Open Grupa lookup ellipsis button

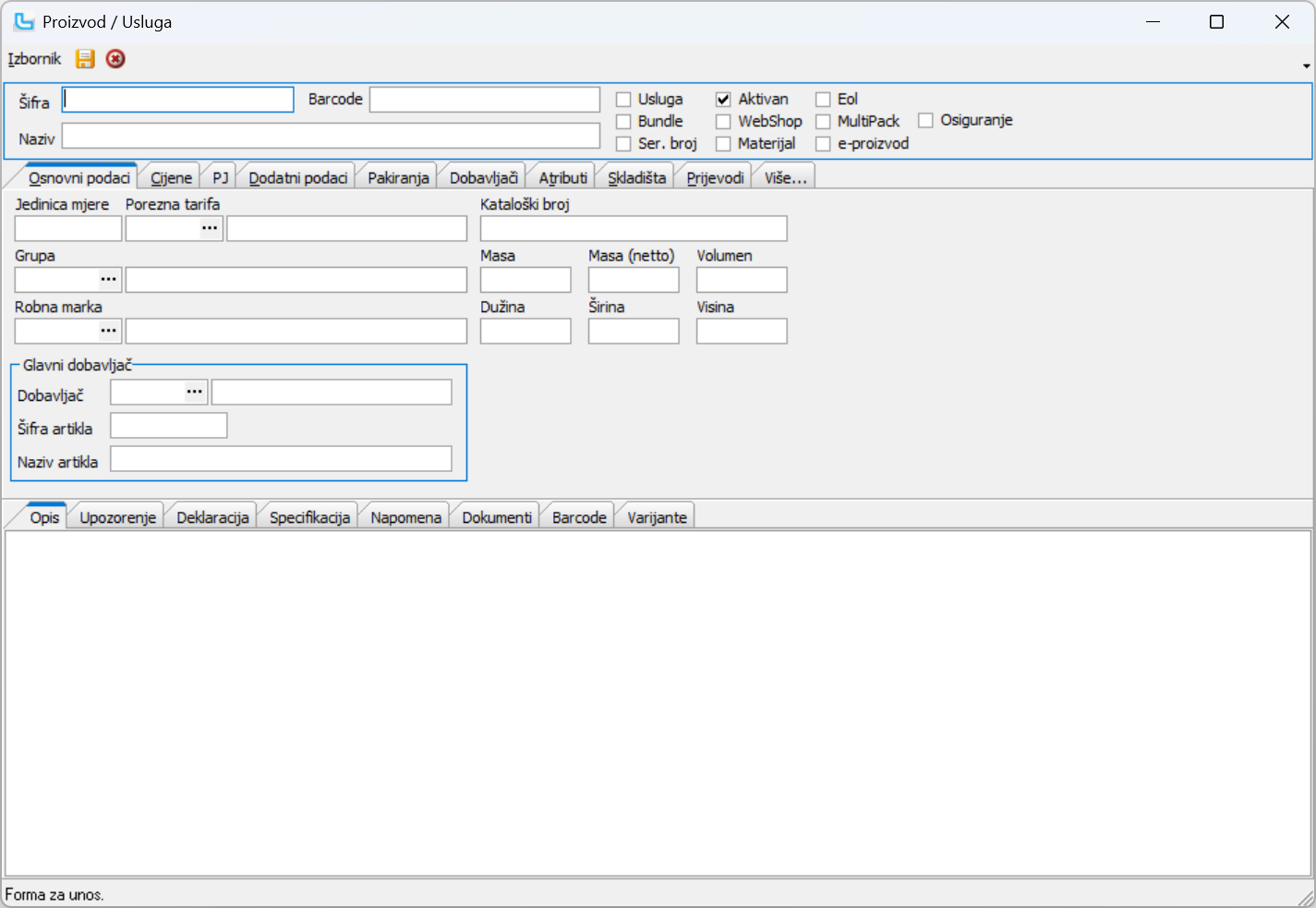[x=109, y=280]
